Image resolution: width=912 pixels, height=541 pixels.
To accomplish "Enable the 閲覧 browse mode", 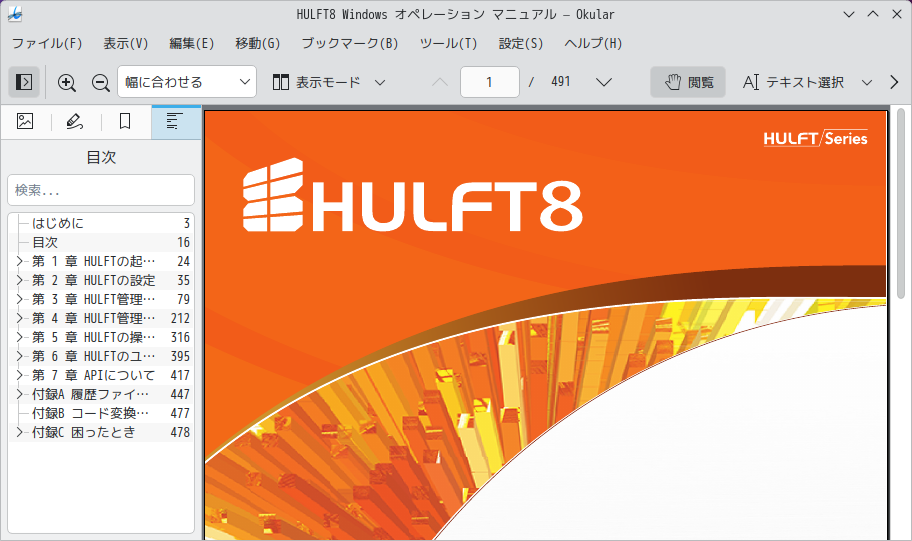I will click(x=688, y=82).
